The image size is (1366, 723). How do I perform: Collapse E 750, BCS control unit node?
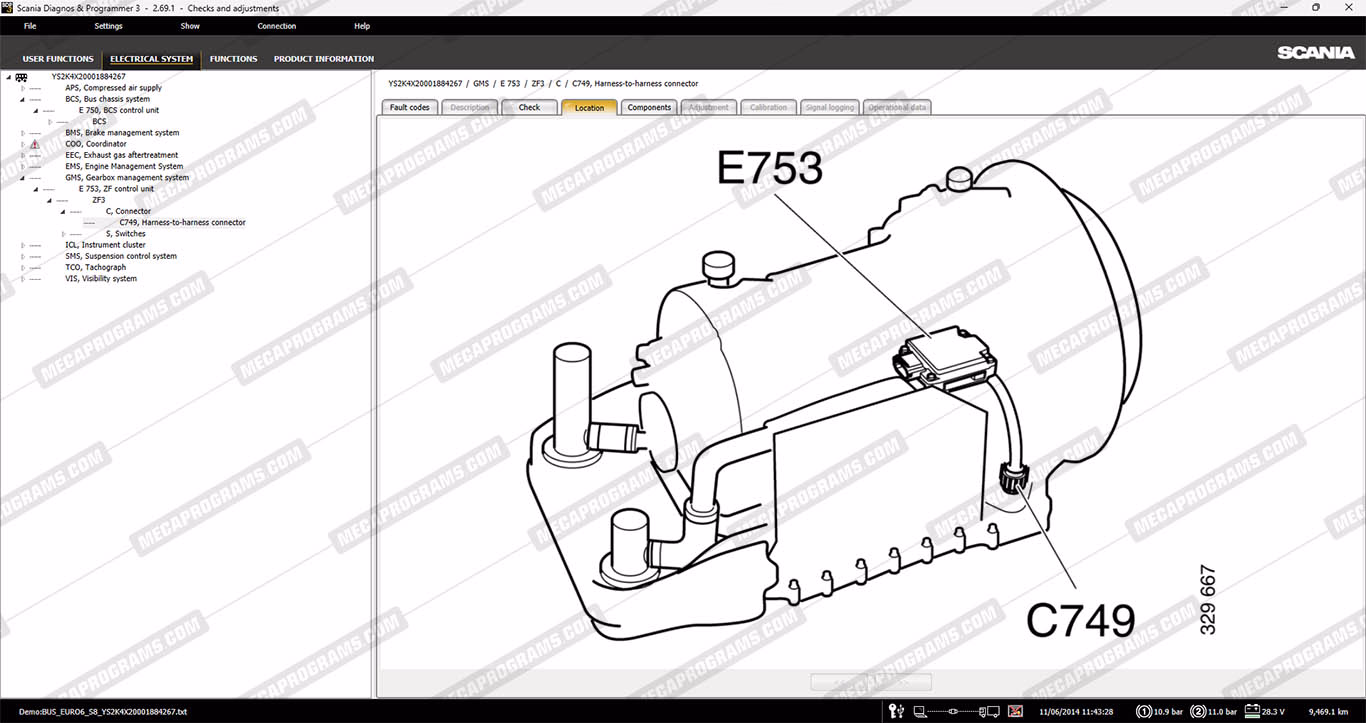(35, 110)
